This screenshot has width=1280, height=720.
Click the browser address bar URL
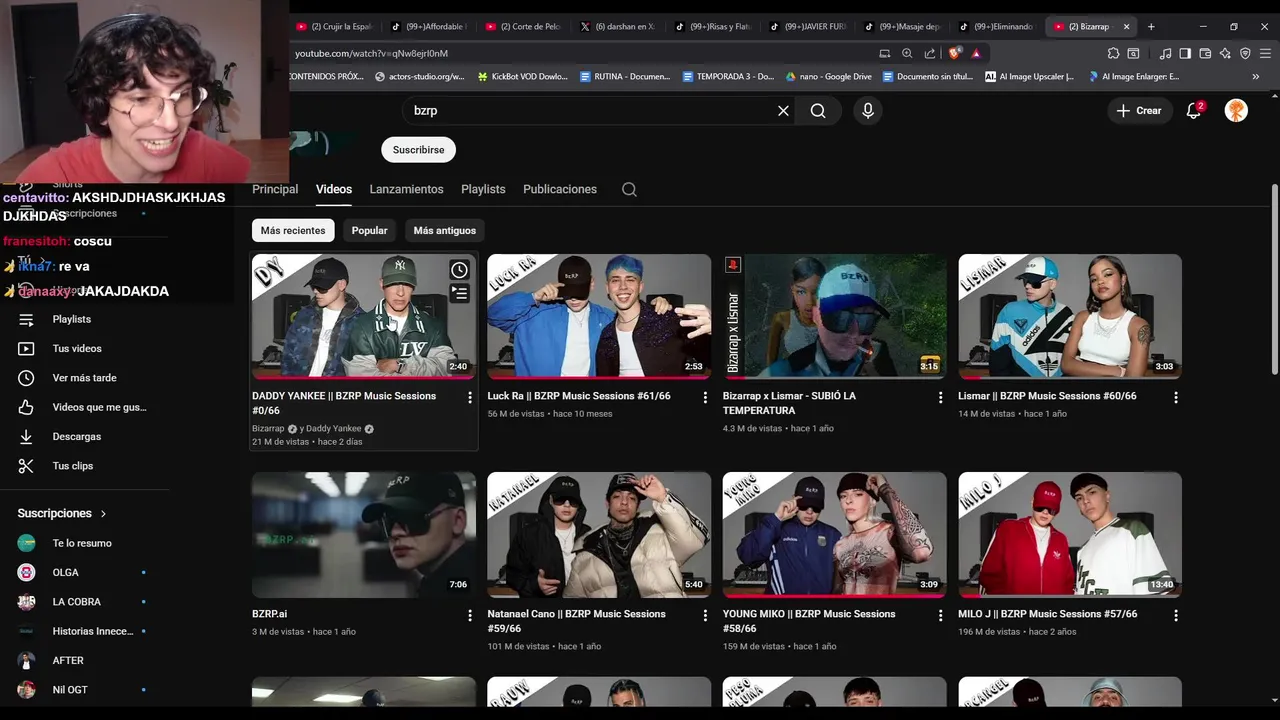click(371, 53)
